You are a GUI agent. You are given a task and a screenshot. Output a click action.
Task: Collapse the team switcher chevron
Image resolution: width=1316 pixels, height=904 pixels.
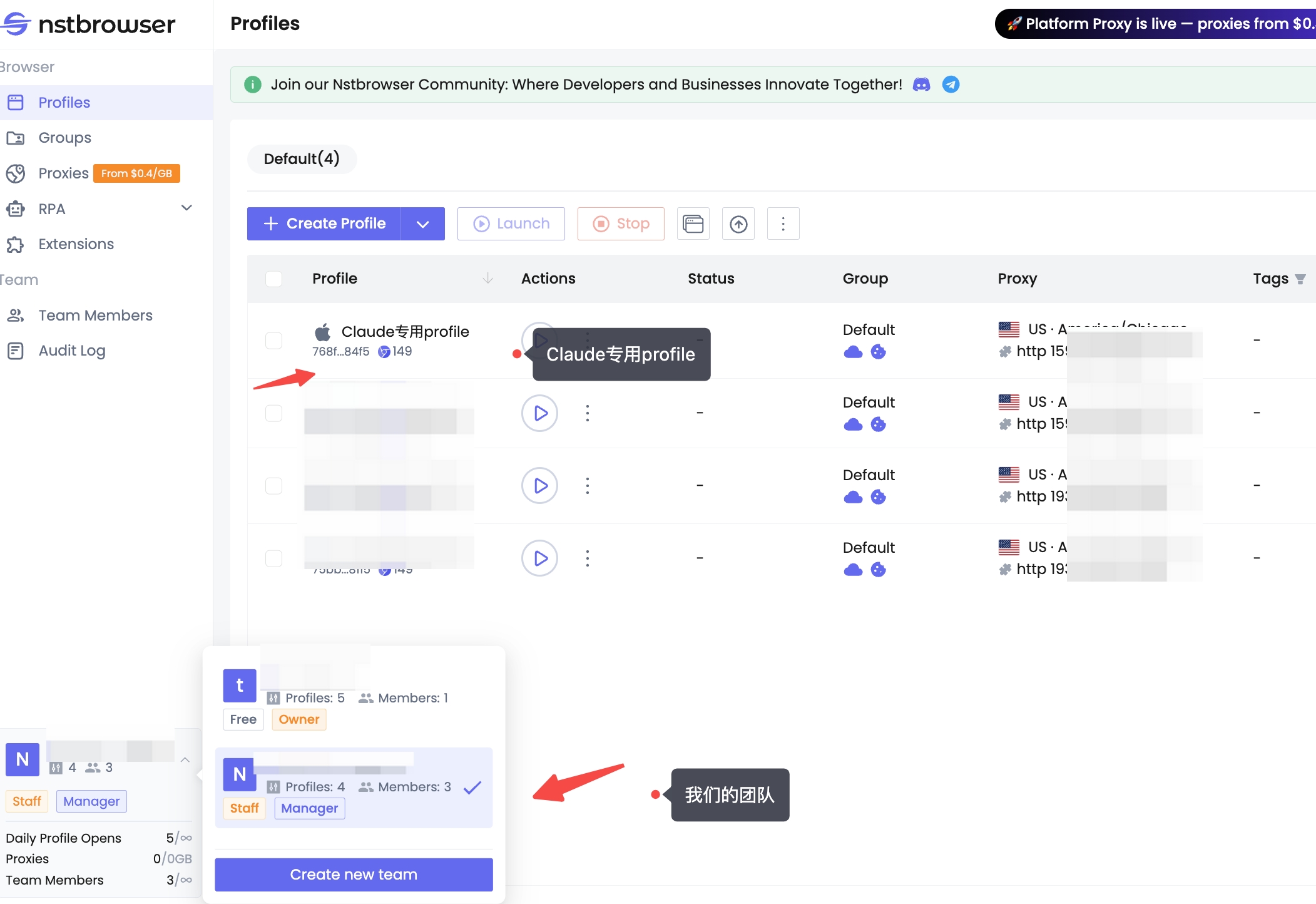click(185, 760)
